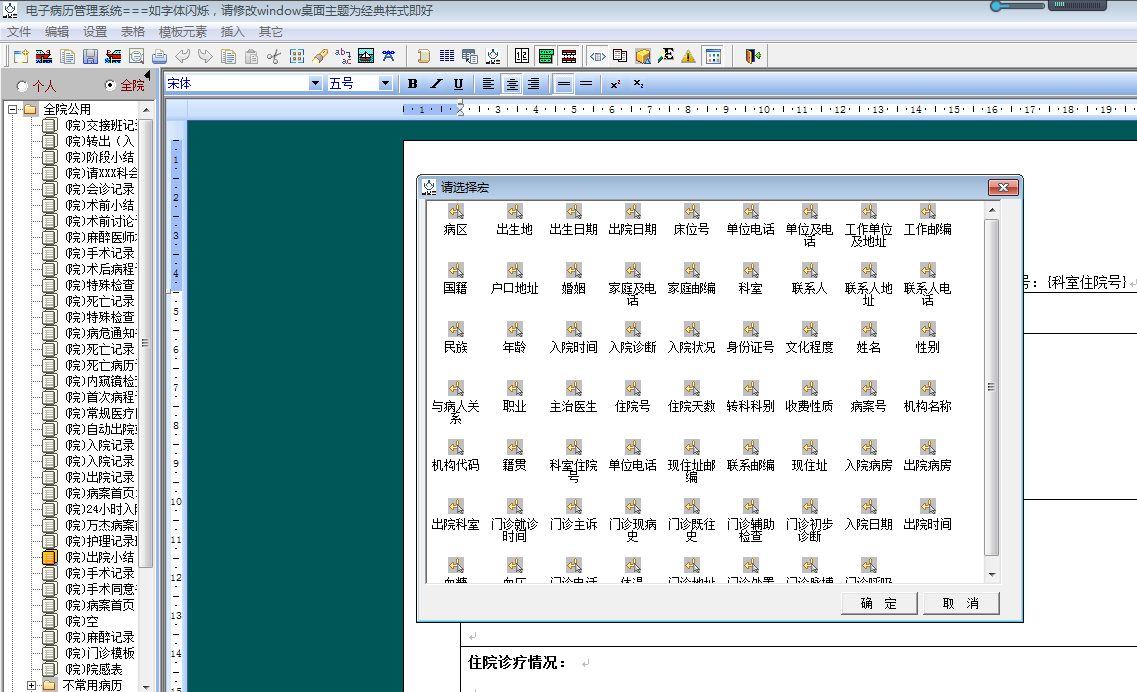Screen dimensions: 1137x692
Task: Open the 宋体 font name dropdown
Action: click(316, 84)
